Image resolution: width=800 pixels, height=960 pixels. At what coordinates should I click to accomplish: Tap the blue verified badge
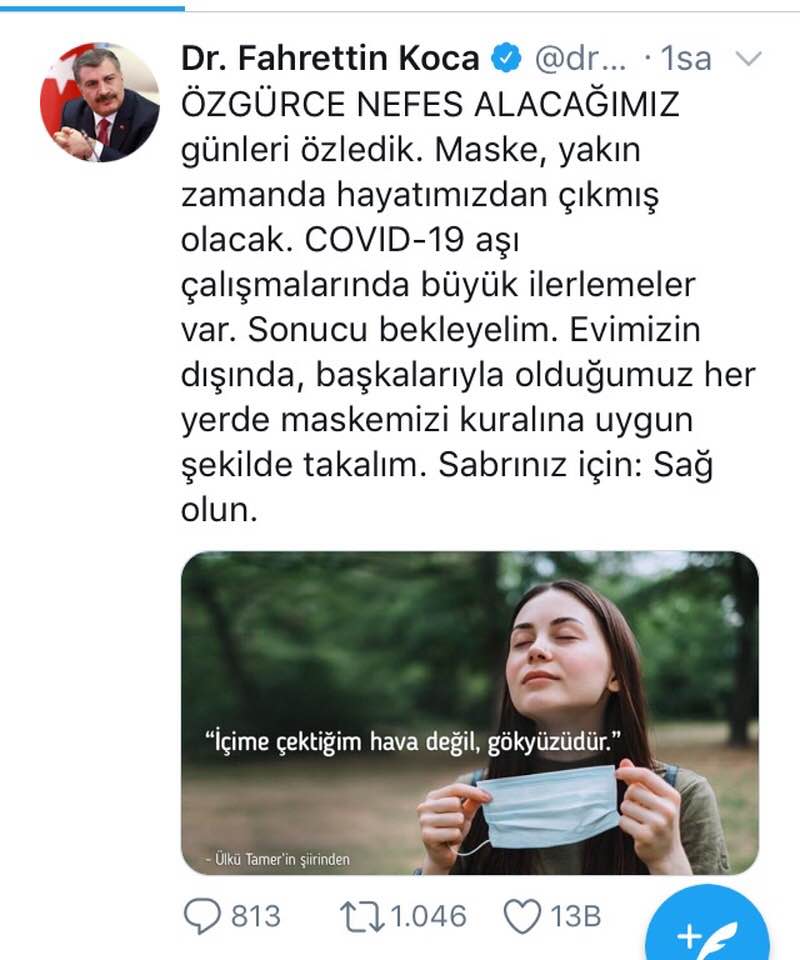pyautogui.click(x=507, y=58)
